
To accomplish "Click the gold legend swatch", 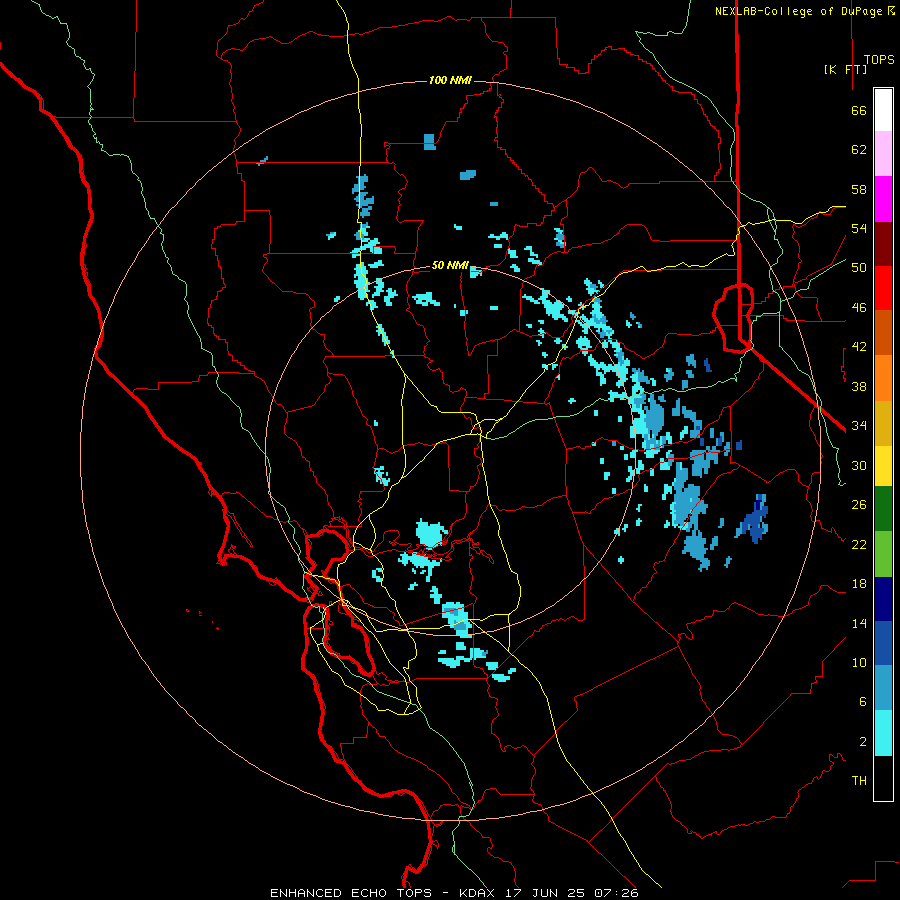I will tap(883, 423).
